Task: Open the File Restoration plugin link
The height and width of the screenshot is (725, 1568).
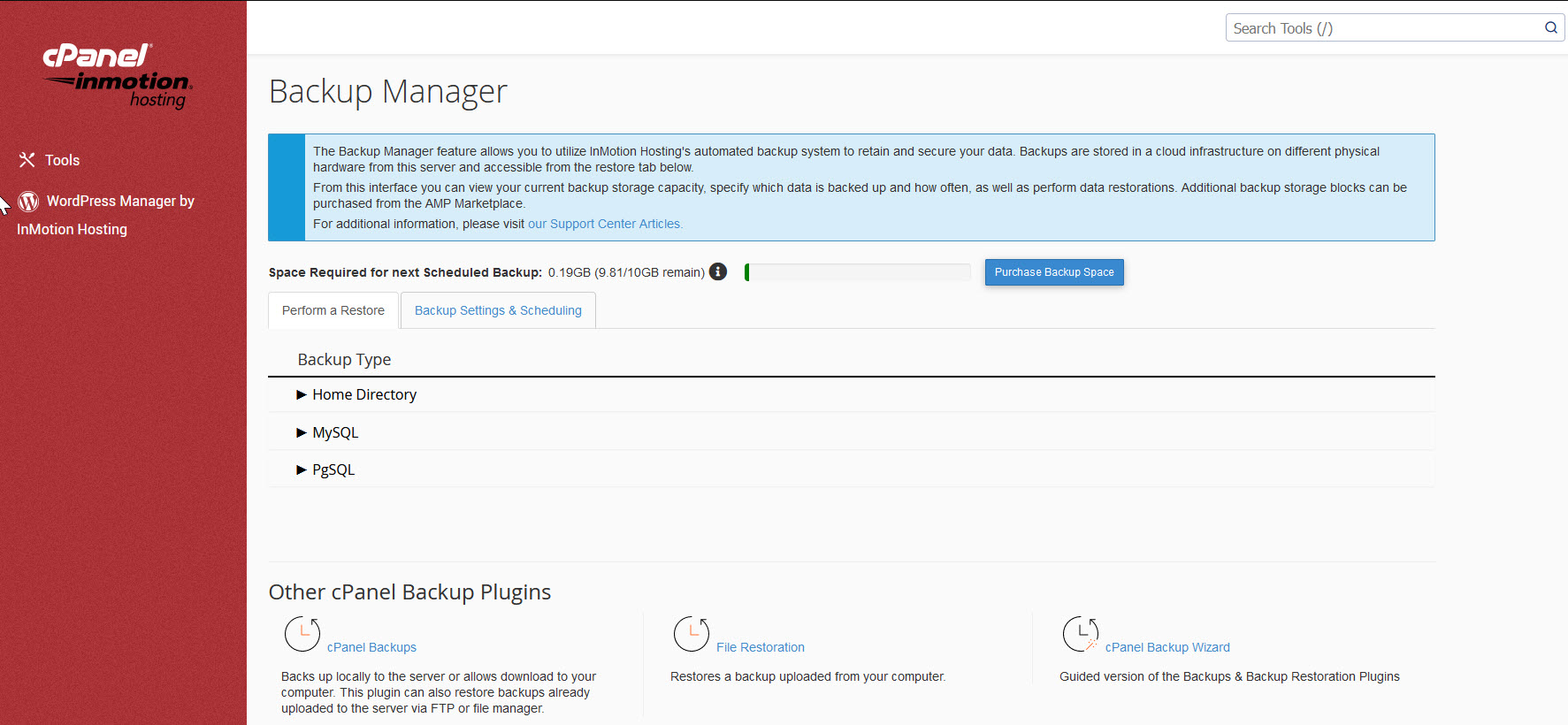Action: pyautogui.click(x=761, y=647)
